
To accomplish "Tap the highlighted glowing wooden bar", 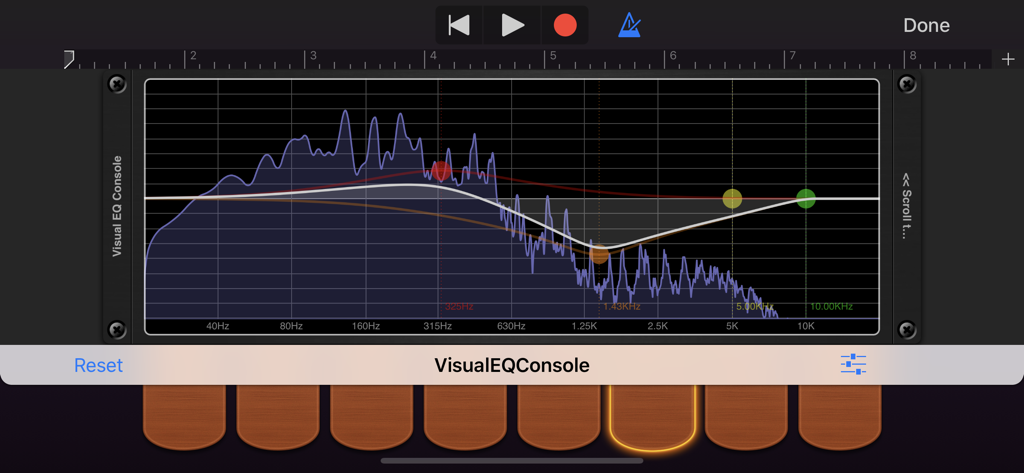I will [x=652, y=417].
